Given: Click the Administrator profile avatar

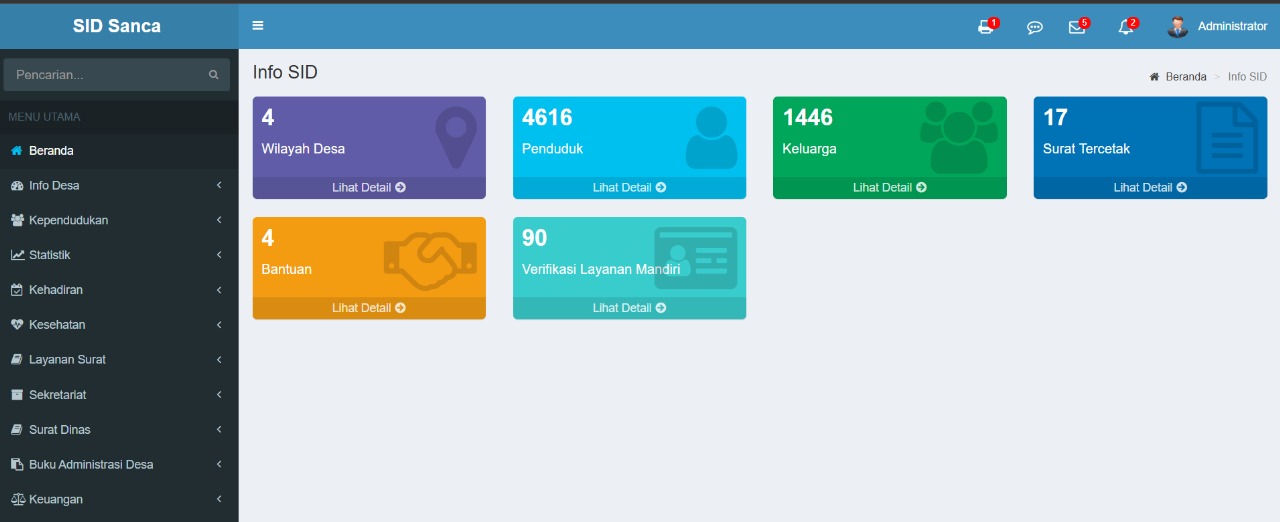Looking at the screenshot, I should (1177, 27).
